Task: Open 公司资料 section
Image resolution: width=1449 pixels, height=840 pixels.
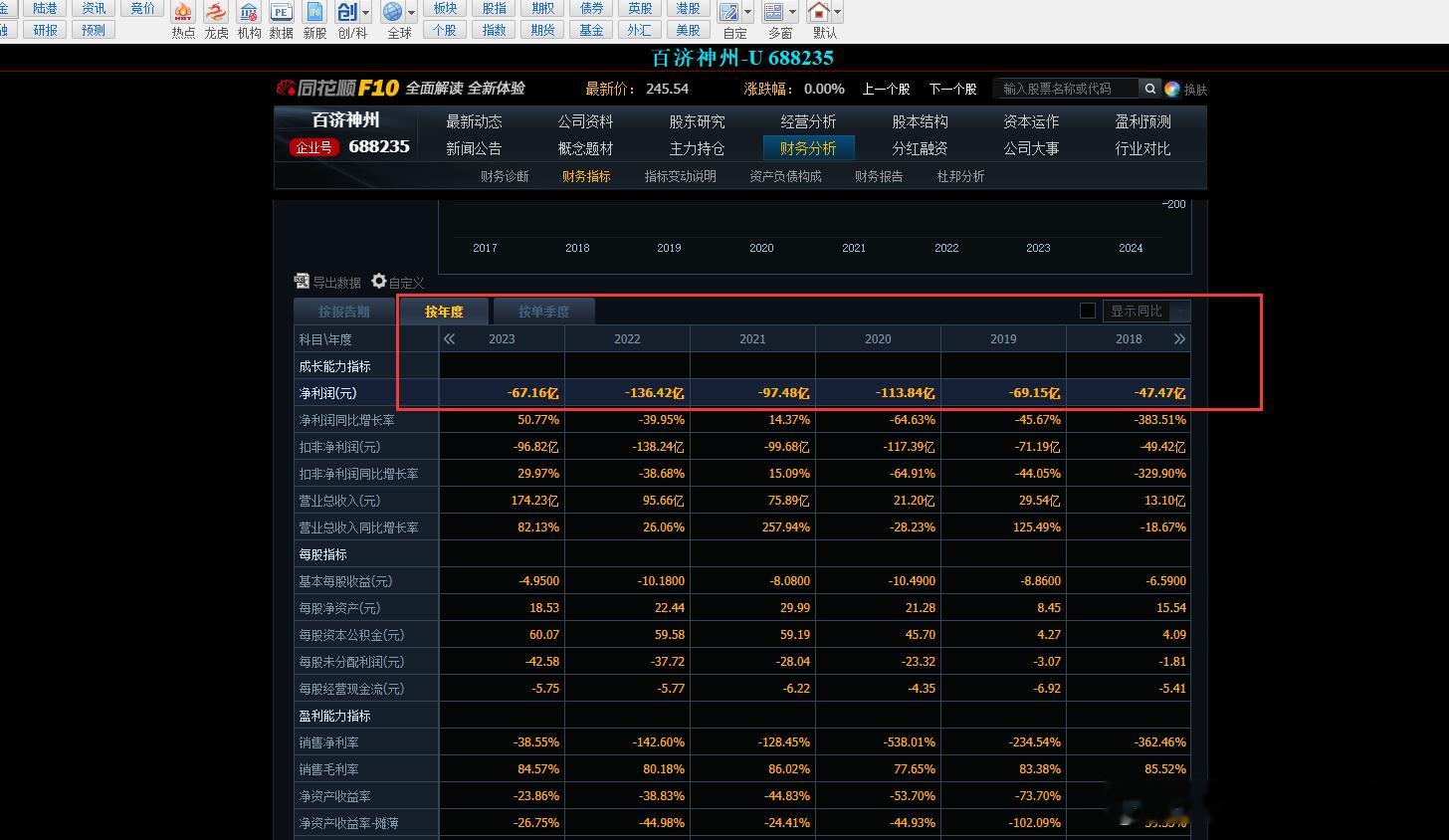Action: point(585,121)
